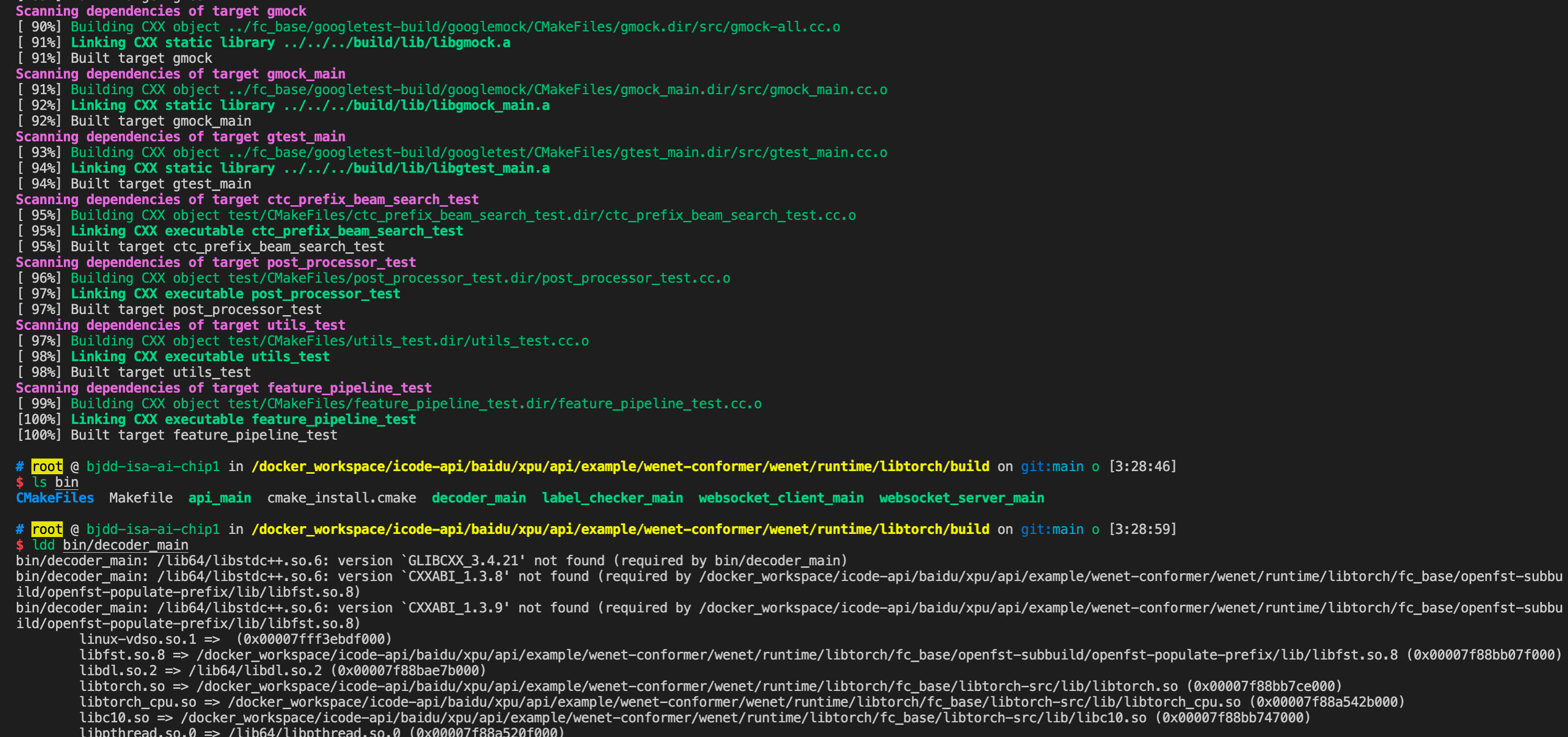The width and height of the screenshot is (1568, 737).
Task: Click git:main branch indicator at 3:28:59 prompt
Action: click(x=1052, y=530)
